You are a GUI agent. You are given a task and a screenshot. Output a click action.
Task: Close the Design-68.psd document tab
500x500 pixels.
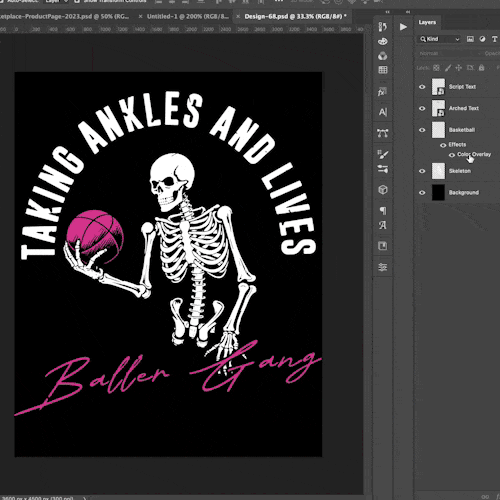(x=238, y=16)
